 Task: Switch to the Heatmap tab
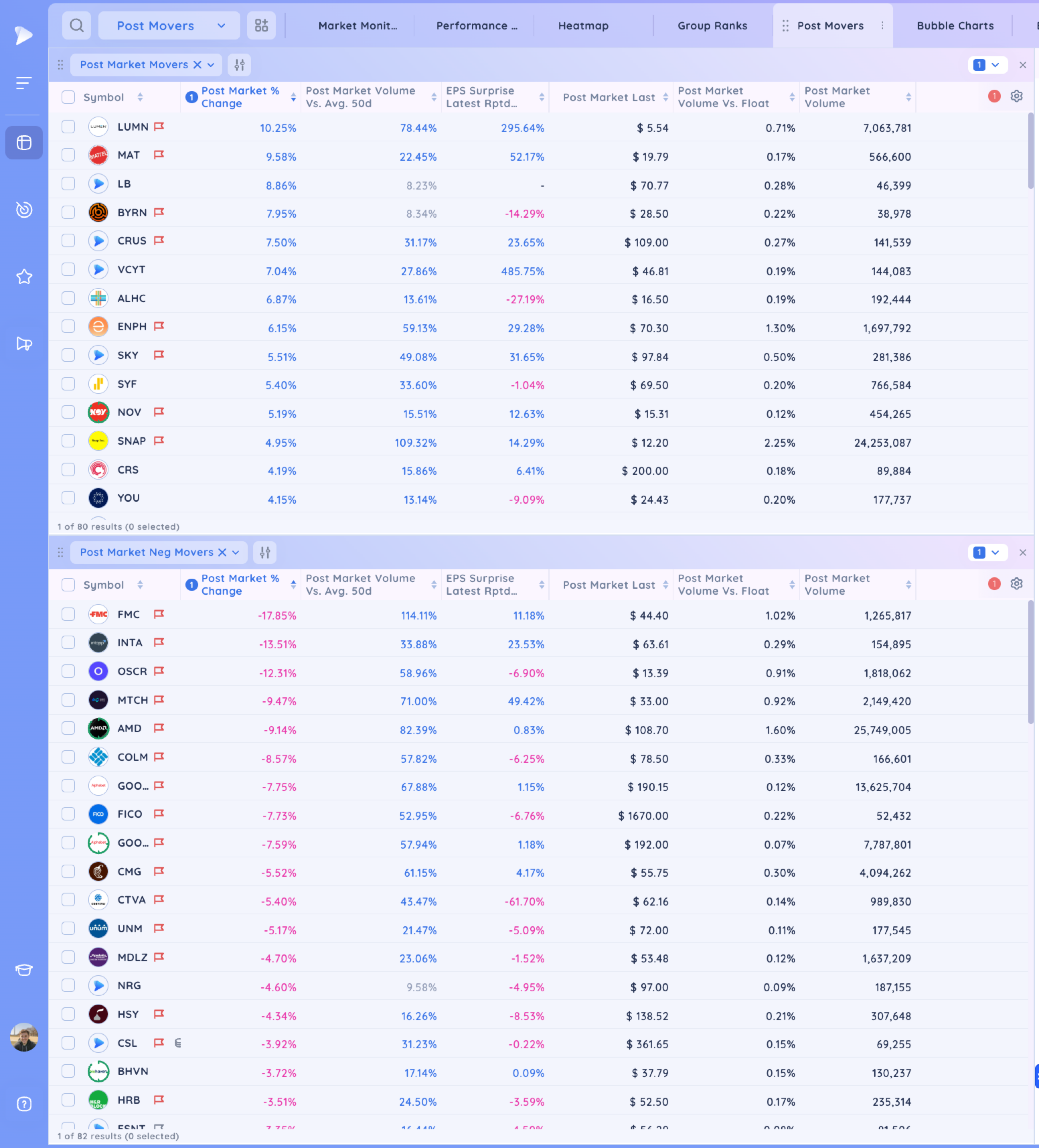[x=583, y=26]
